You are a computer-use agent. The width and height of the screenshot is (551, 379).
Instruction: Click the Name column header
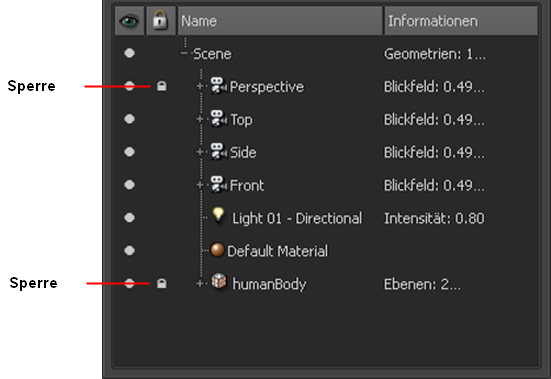280,21
